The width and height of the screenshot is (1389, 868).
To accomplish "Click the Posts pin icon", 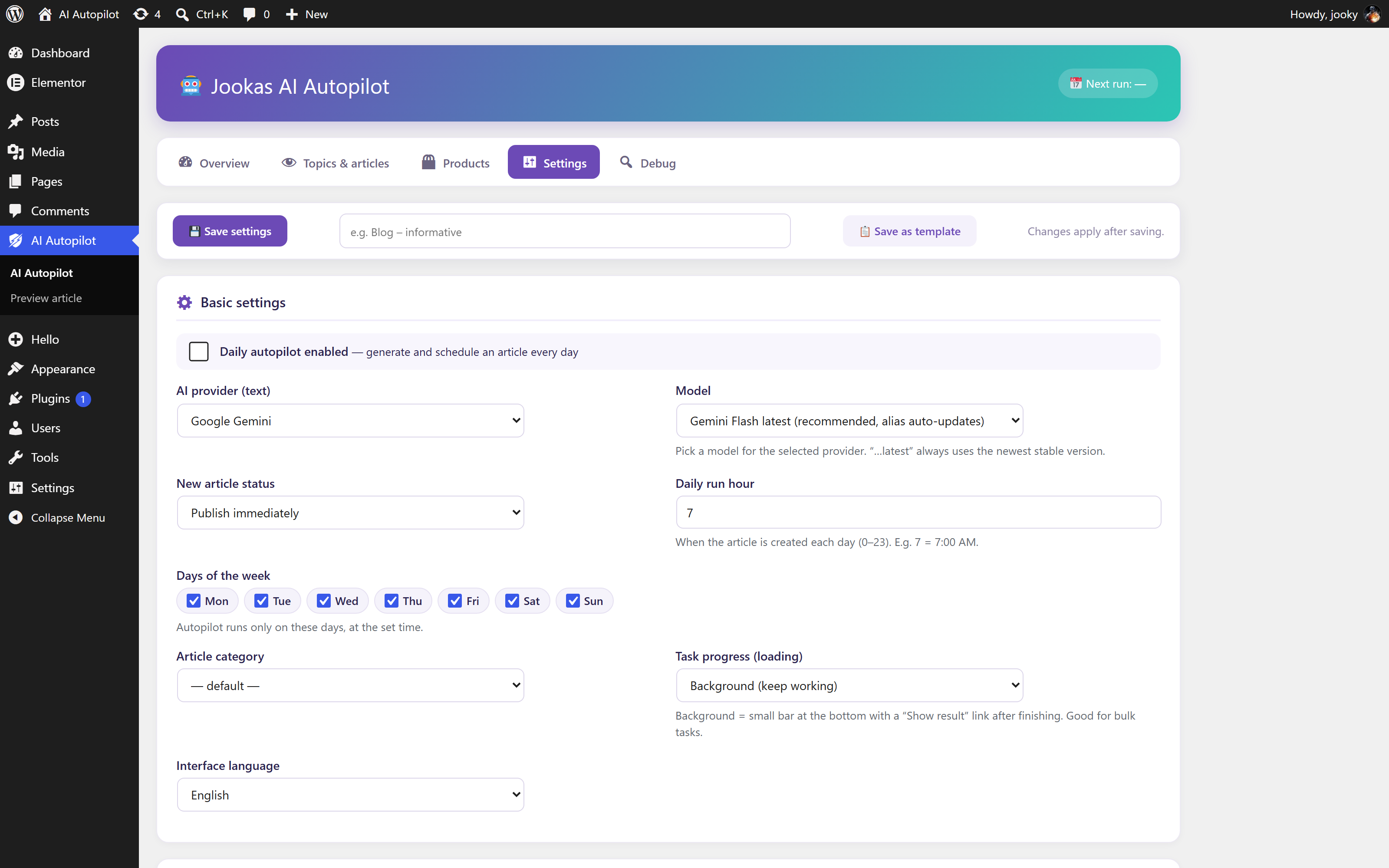I will pos(16,121).
